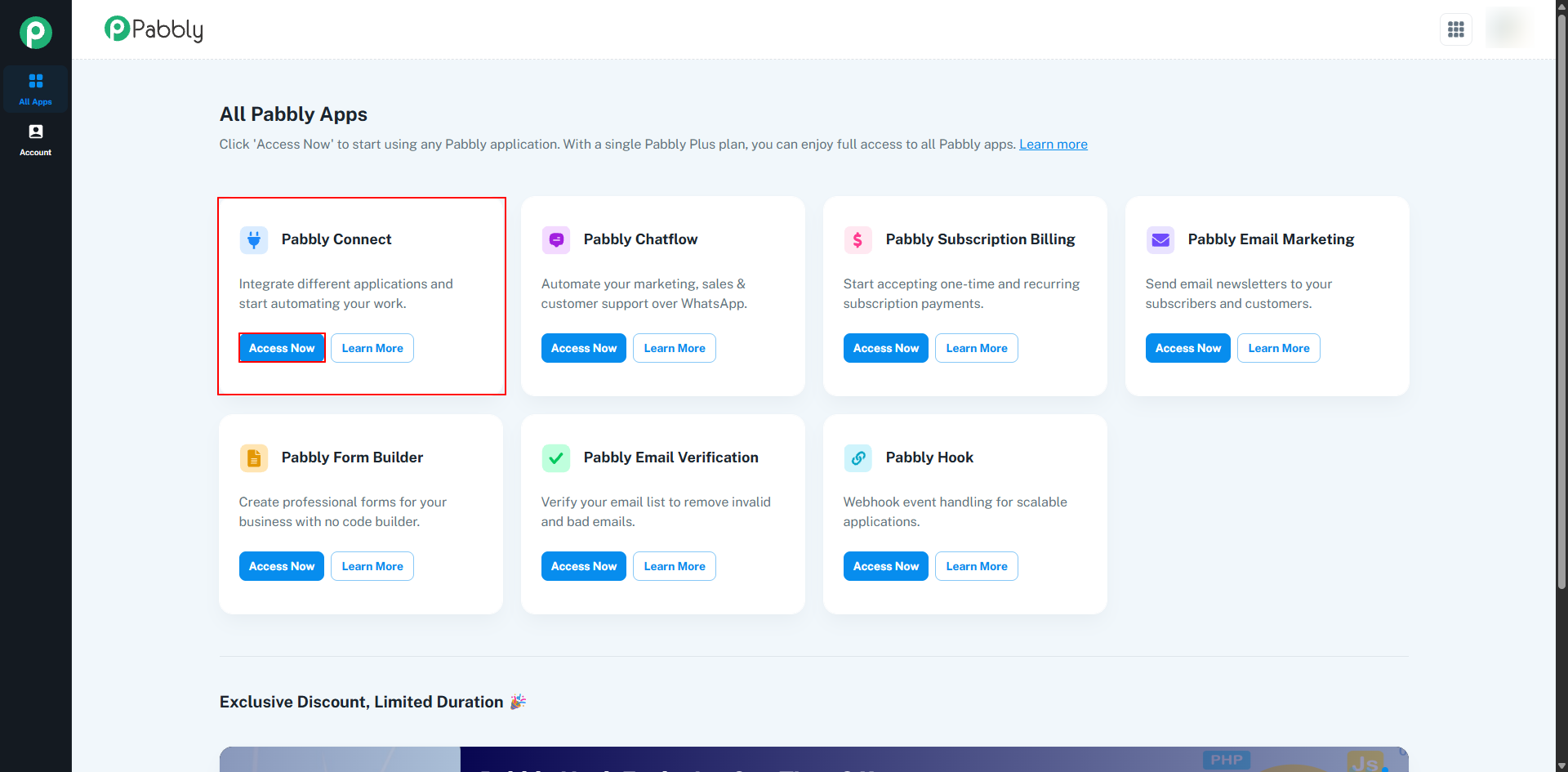This screenshot has height=772, width=1568.
Task: Learn More about Pabbly Subscription Billing
Action: pos(977,348)
